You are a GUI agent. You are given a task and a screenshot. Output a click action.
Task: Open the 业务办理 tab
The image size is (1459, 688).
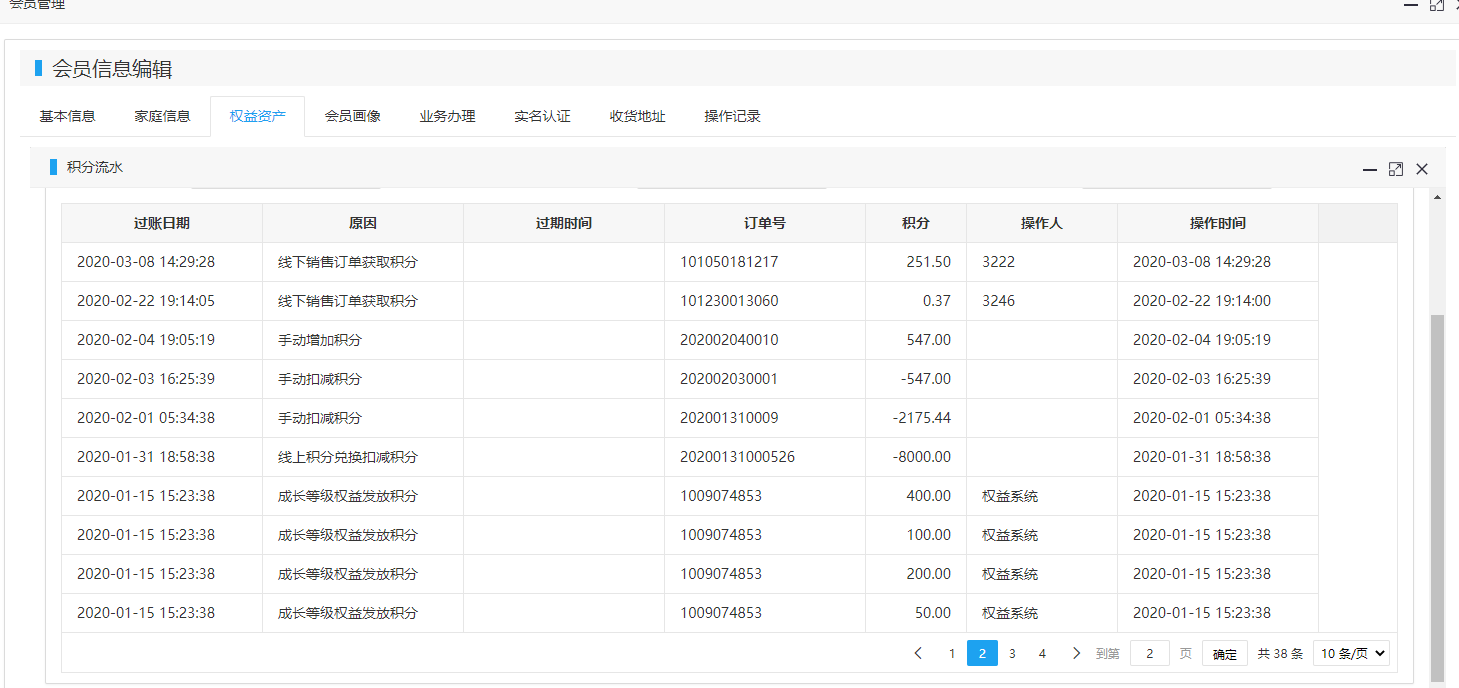click(447, 116)
